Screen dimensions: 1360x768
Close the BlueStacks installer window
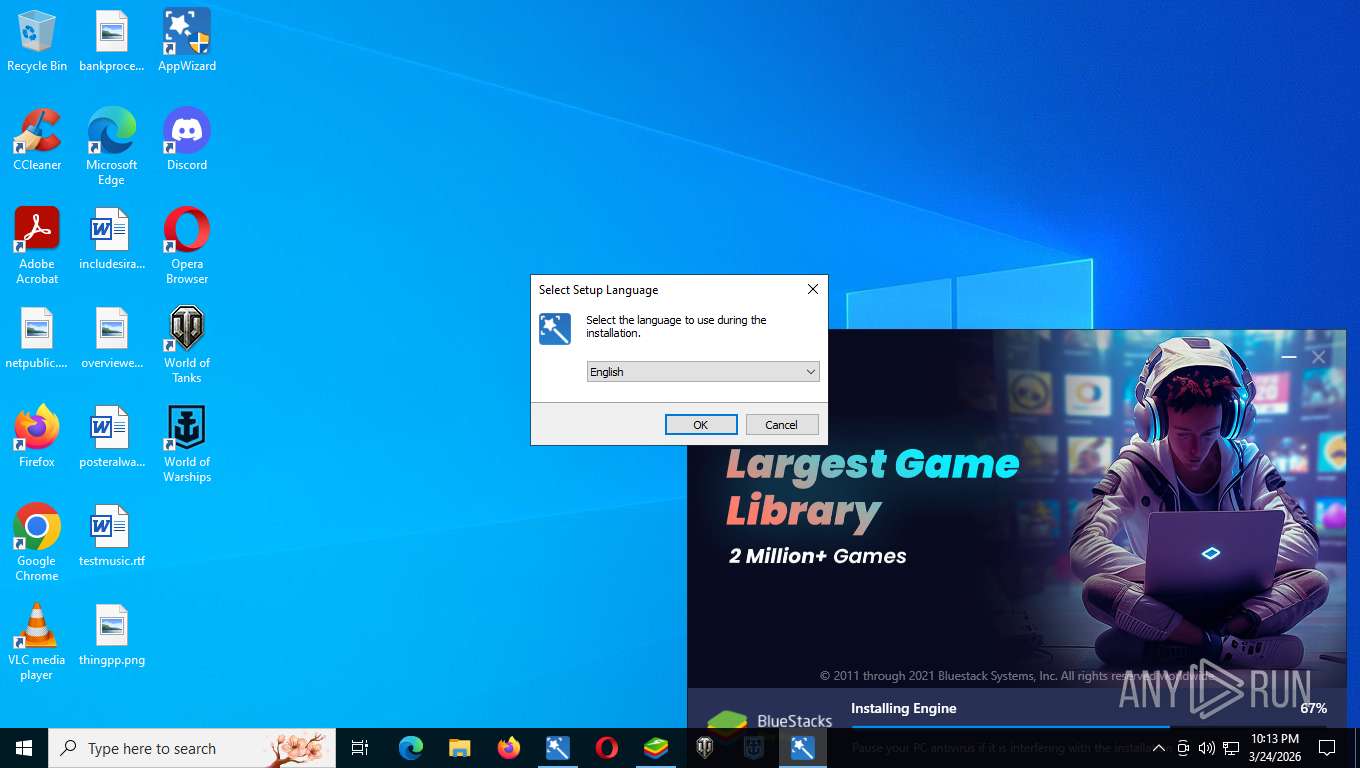pyautogui.click(x=1319, y=357)
